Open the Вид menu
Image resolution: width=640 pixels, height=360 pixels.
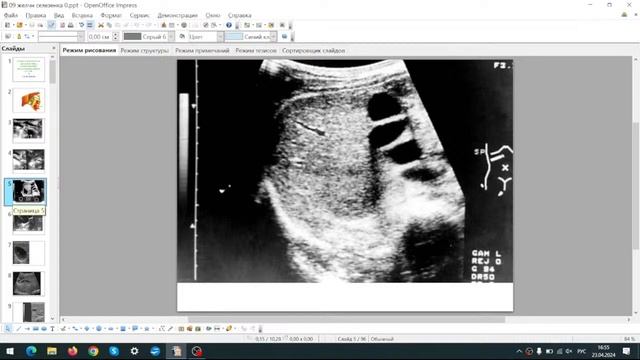[59, 15]
